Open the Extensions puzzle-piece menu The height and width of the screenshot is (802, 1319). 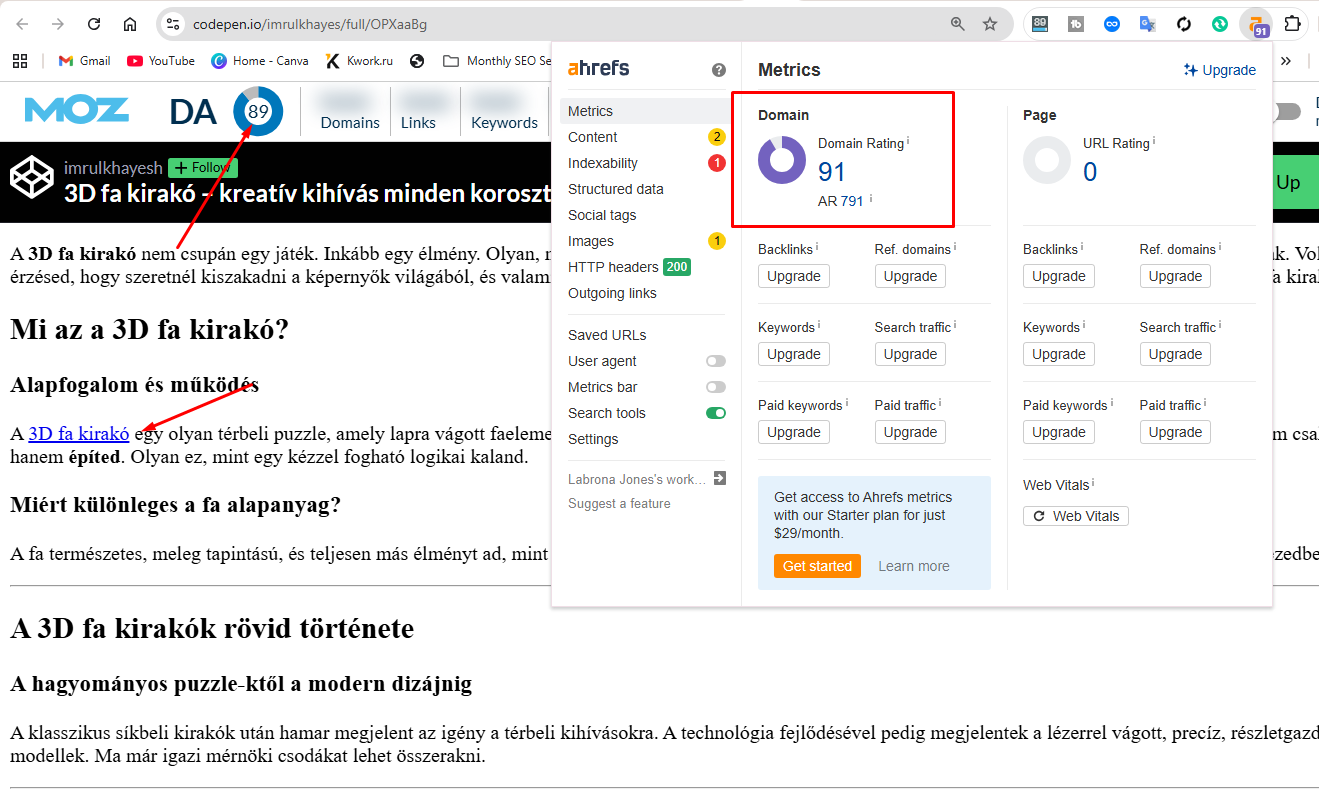[1293, 24]
